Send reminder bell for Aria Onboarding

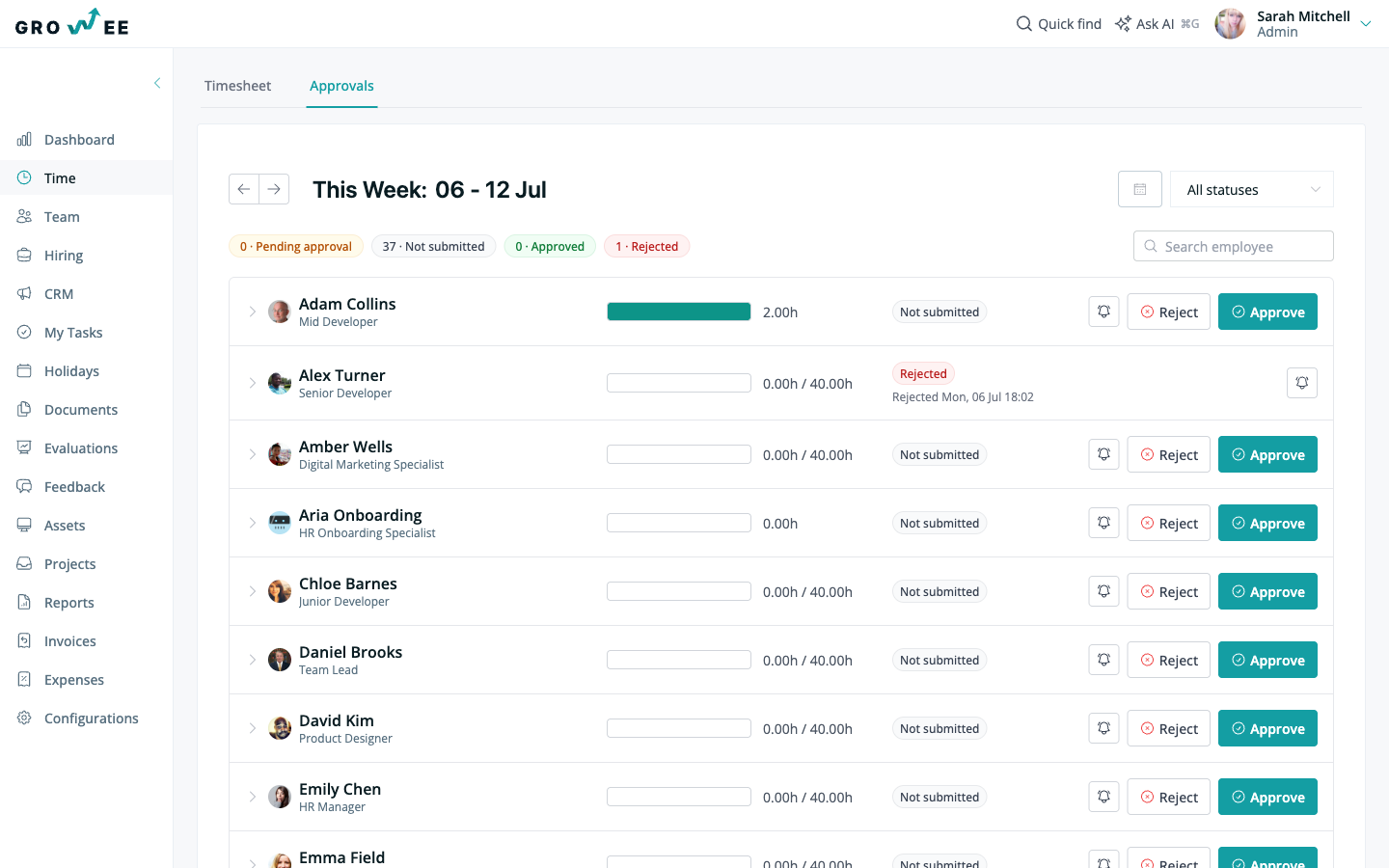tap(1104, 523)
